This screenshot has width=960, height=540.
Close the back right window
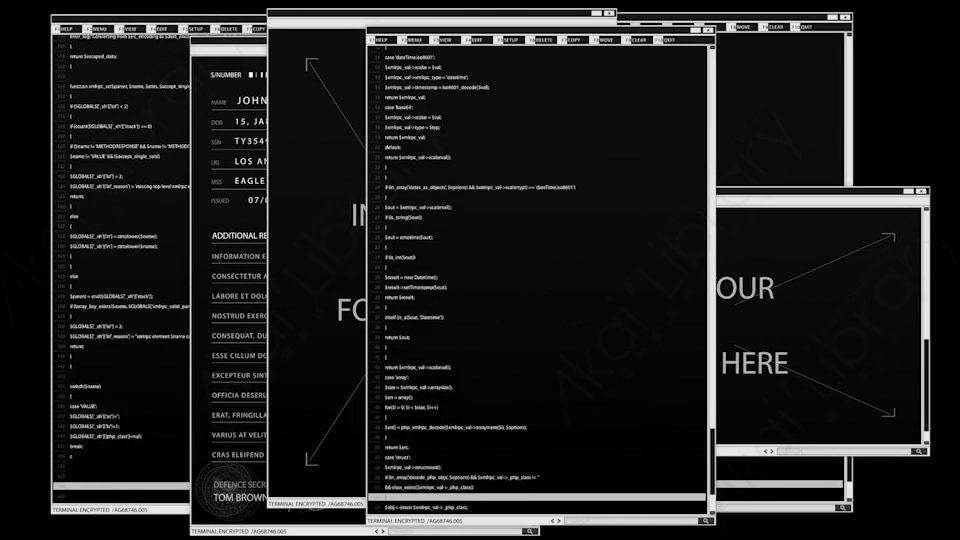coord(845,17)
